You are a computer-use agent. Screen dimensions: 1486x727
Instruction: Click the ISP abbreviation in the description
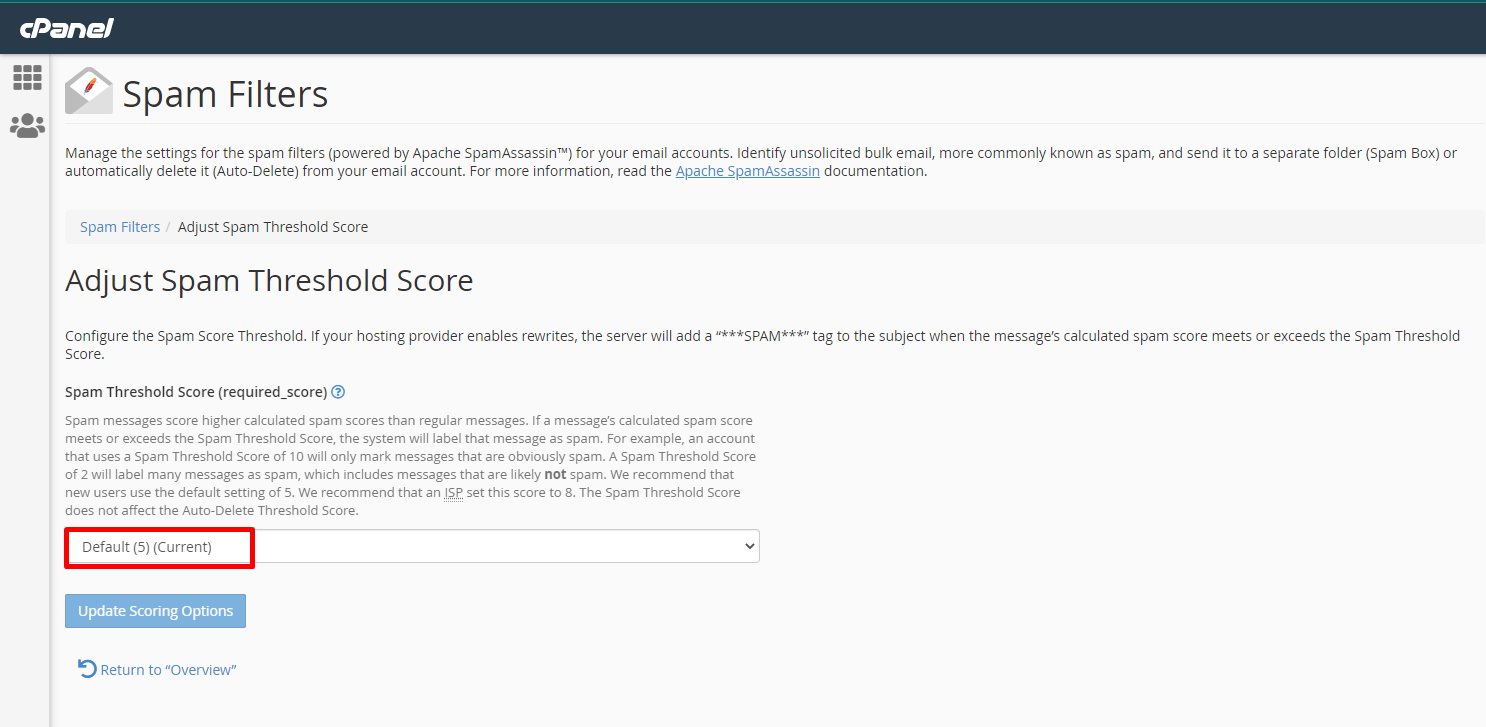(x=453, y=493)
